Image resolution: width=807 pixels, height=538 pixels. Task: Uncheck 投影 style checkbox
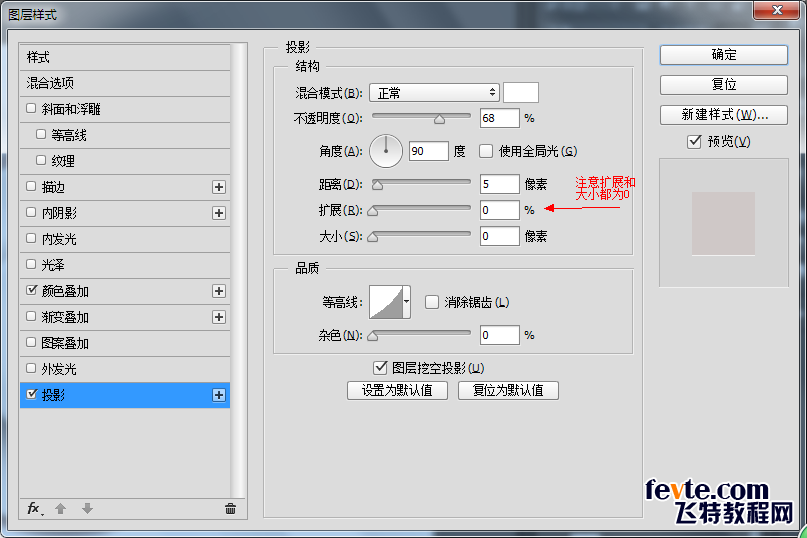(x=31, y=394)
